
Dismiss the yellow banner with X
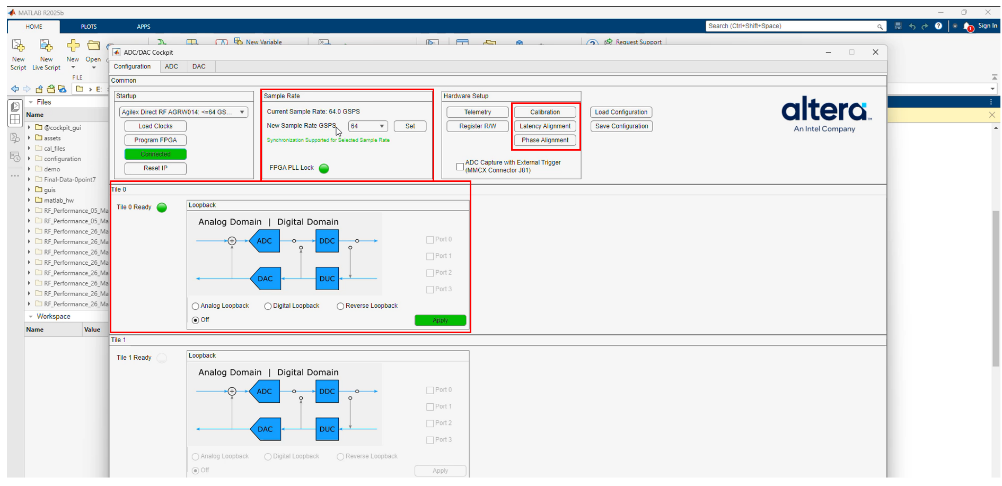[x=992, y=115]
